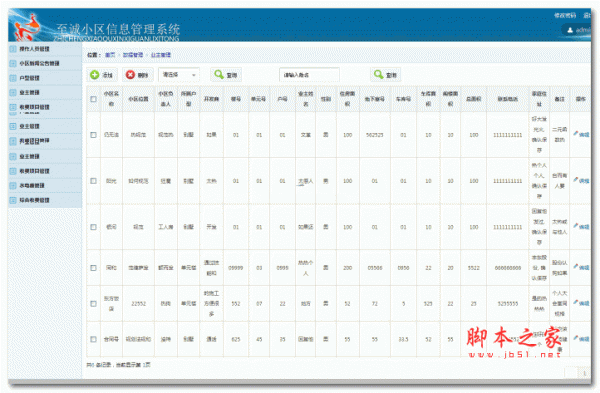Click the red X 删除 delete icon
The image size is (600, 393).
(x=130, y=75)
